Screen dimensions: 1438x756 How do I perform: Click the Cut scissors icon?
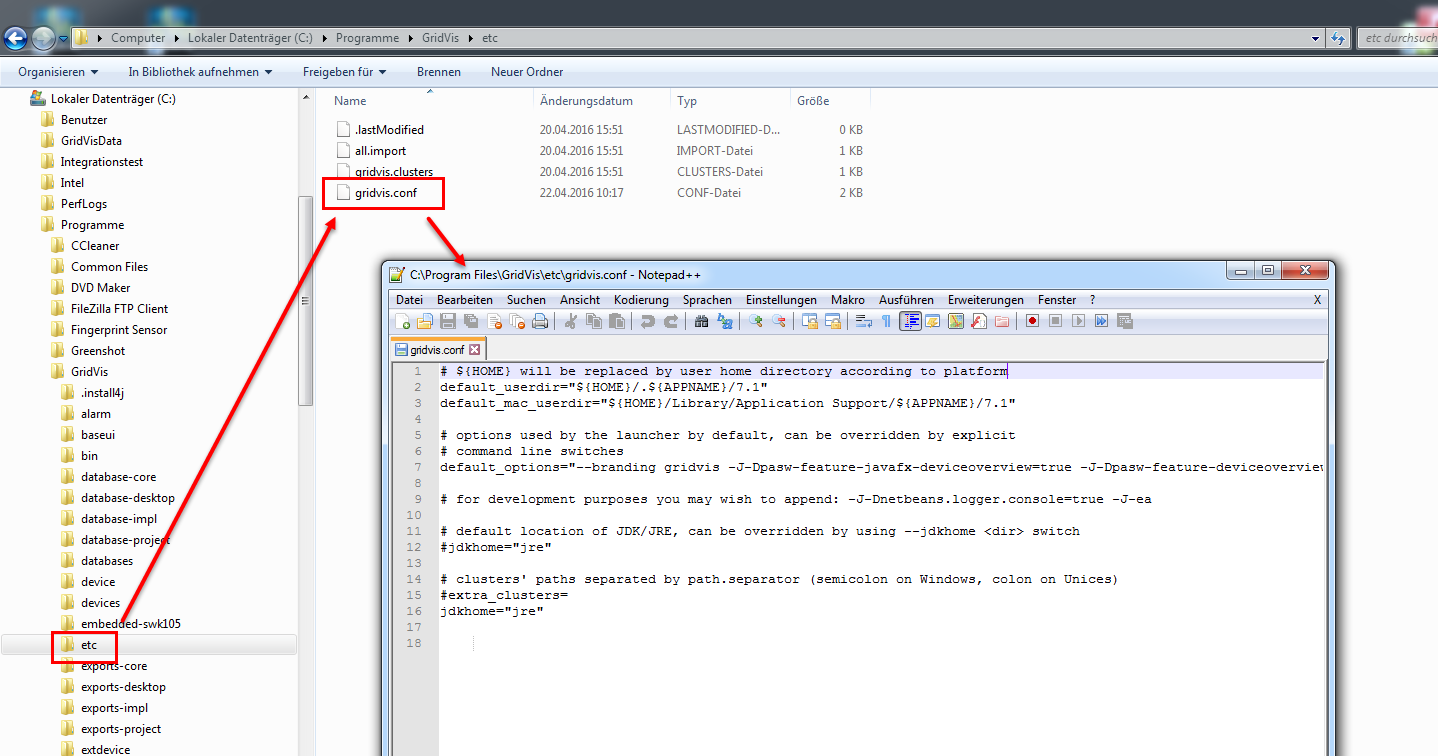click(571, 321)
